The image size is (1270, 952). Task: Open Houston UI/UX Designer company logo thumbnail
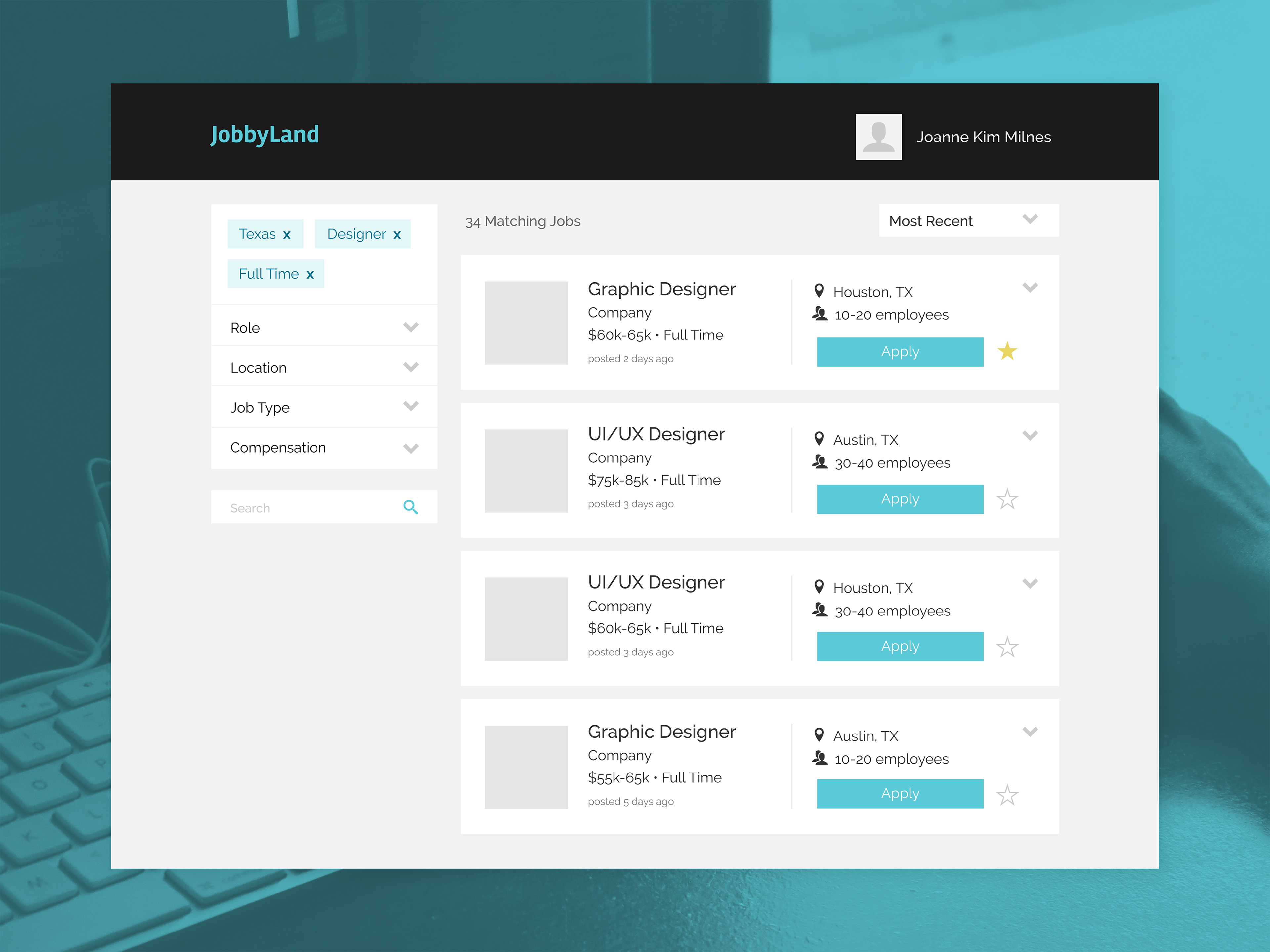click(x=526, y=618)
